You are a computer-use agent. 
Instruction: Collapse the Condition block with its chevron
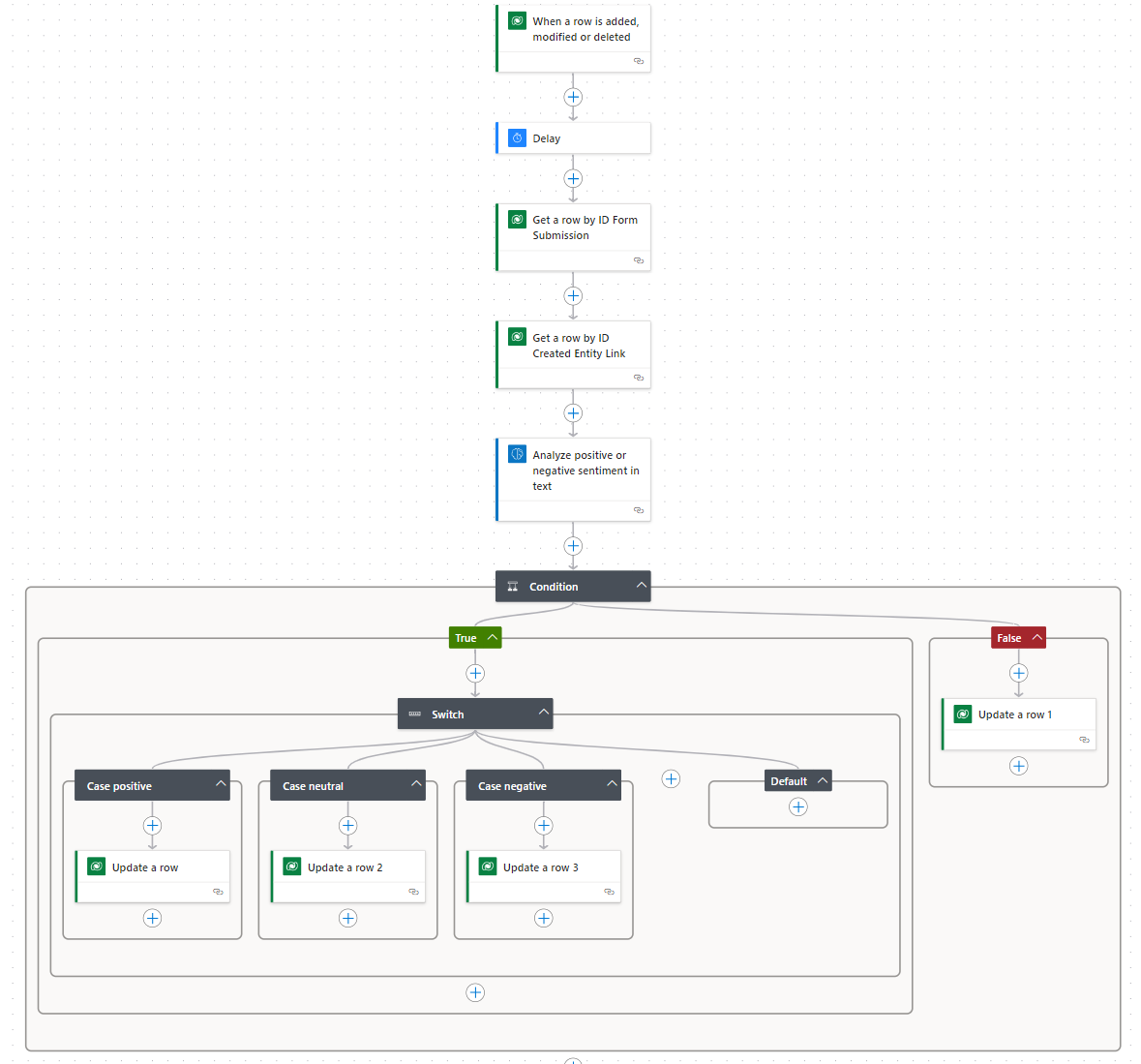[x=642, y=585]
